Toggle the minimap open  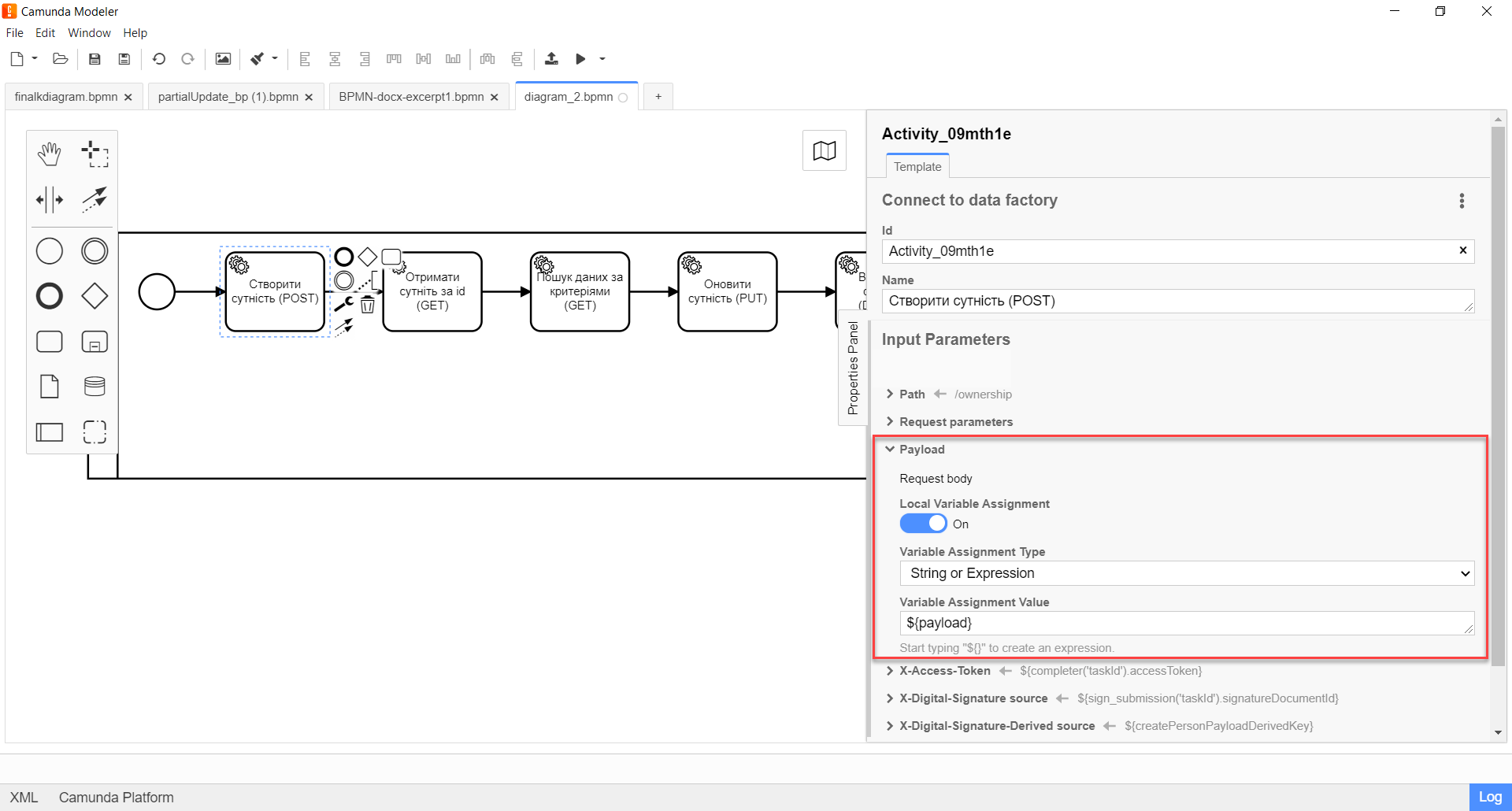[825, 150]
